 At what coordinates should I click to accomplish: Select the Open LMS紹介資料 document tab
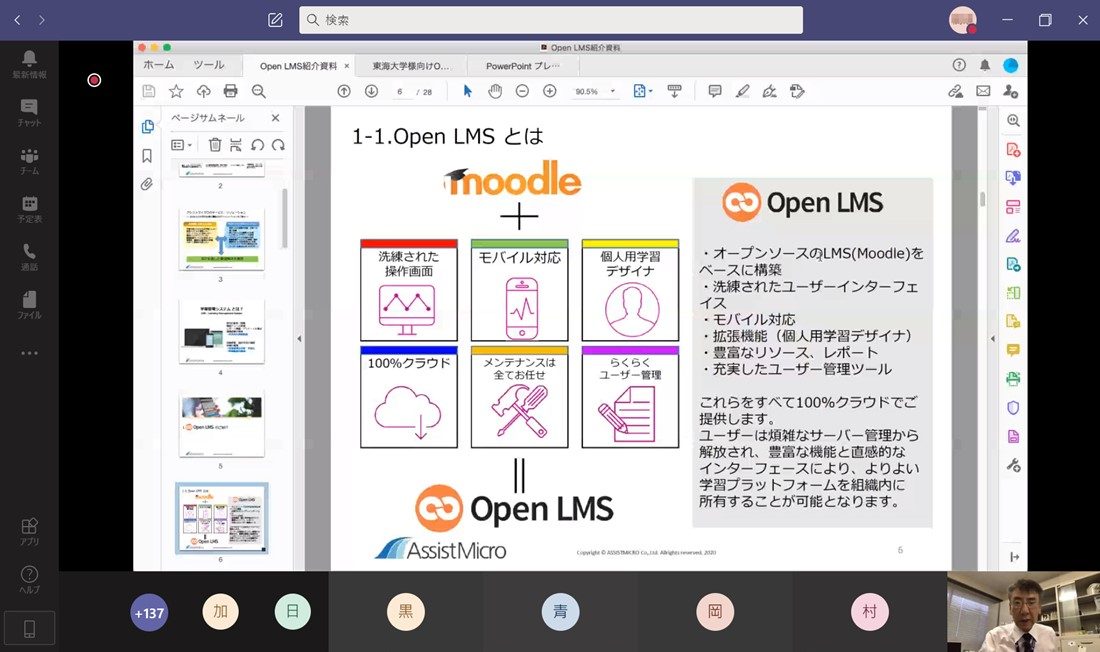point(298,66)
